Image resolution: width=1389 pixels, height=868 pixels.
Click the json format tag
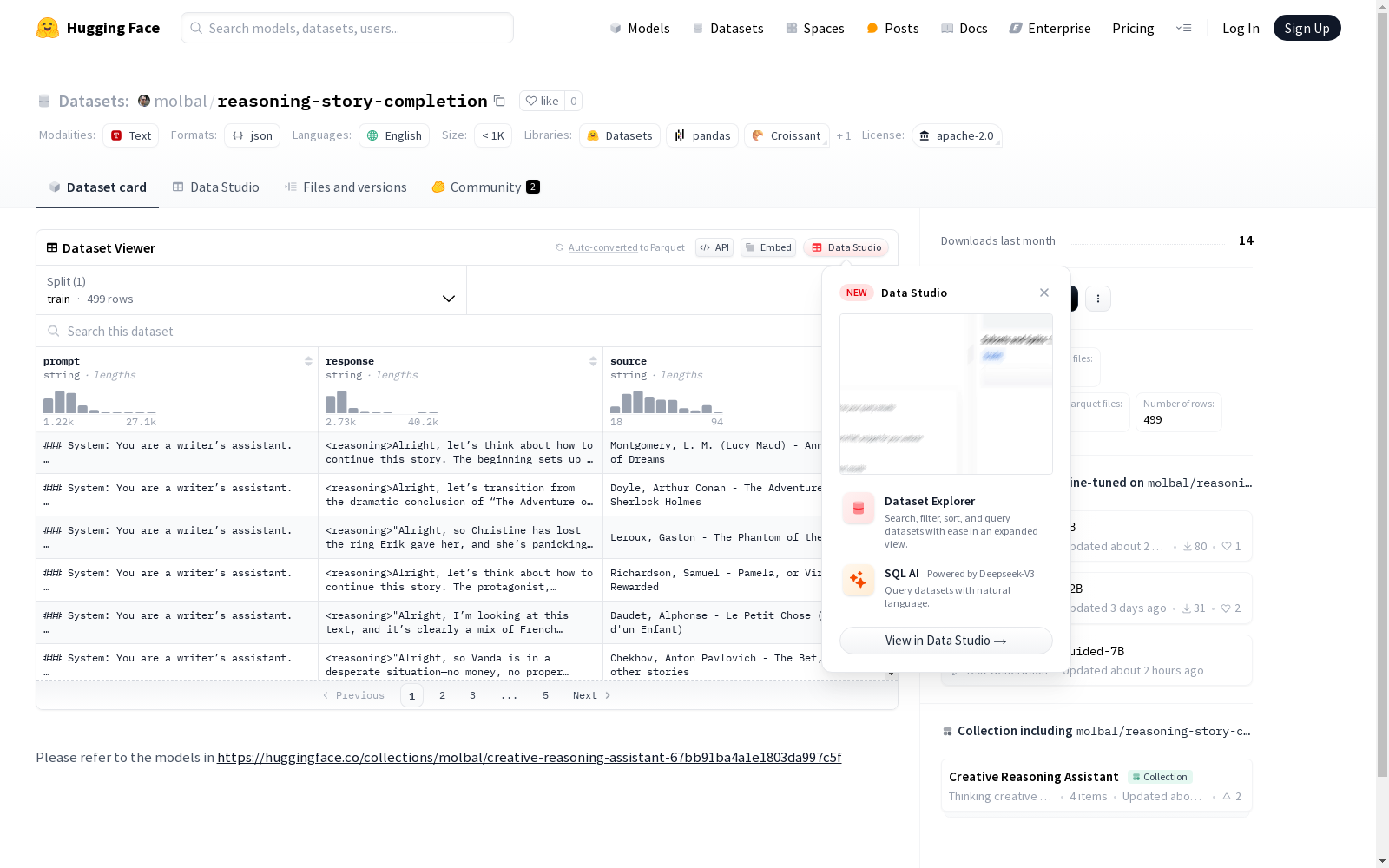[x=253, y=135]
